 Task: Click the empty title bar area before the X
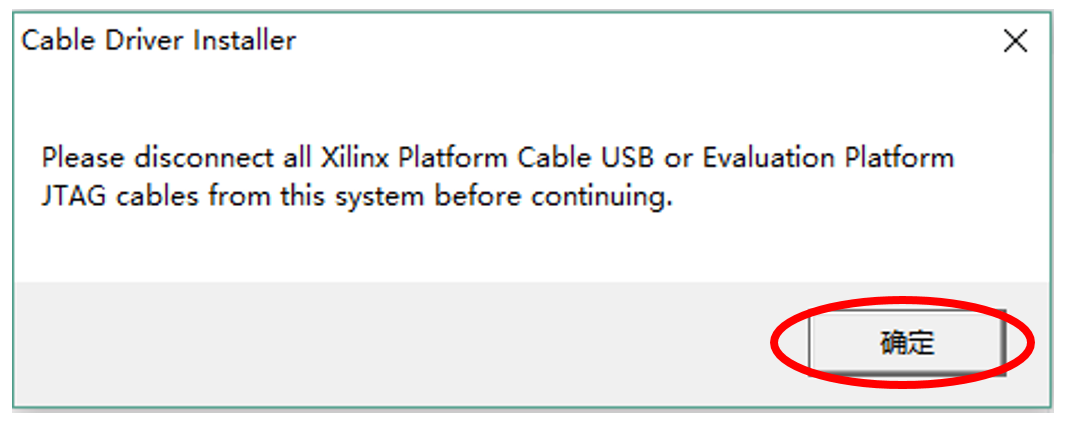650,41
